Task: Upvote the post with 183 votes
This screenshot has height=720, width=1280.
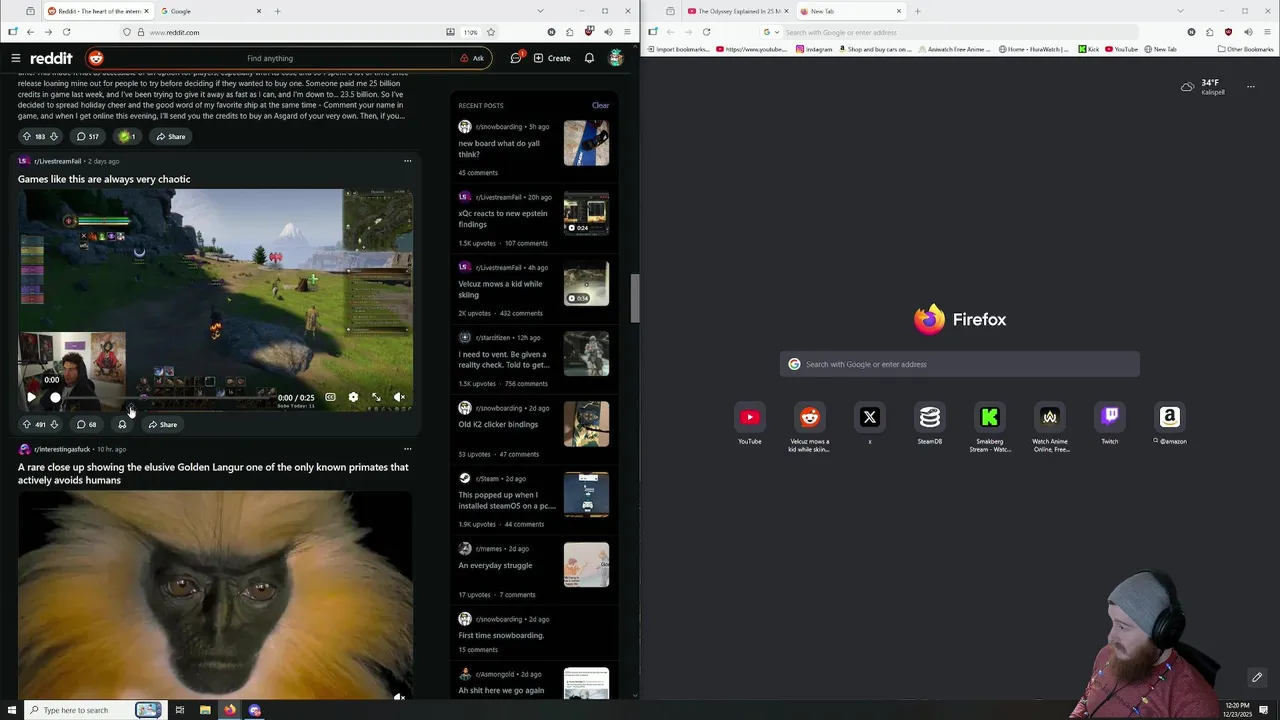Action: pos(27,136)
